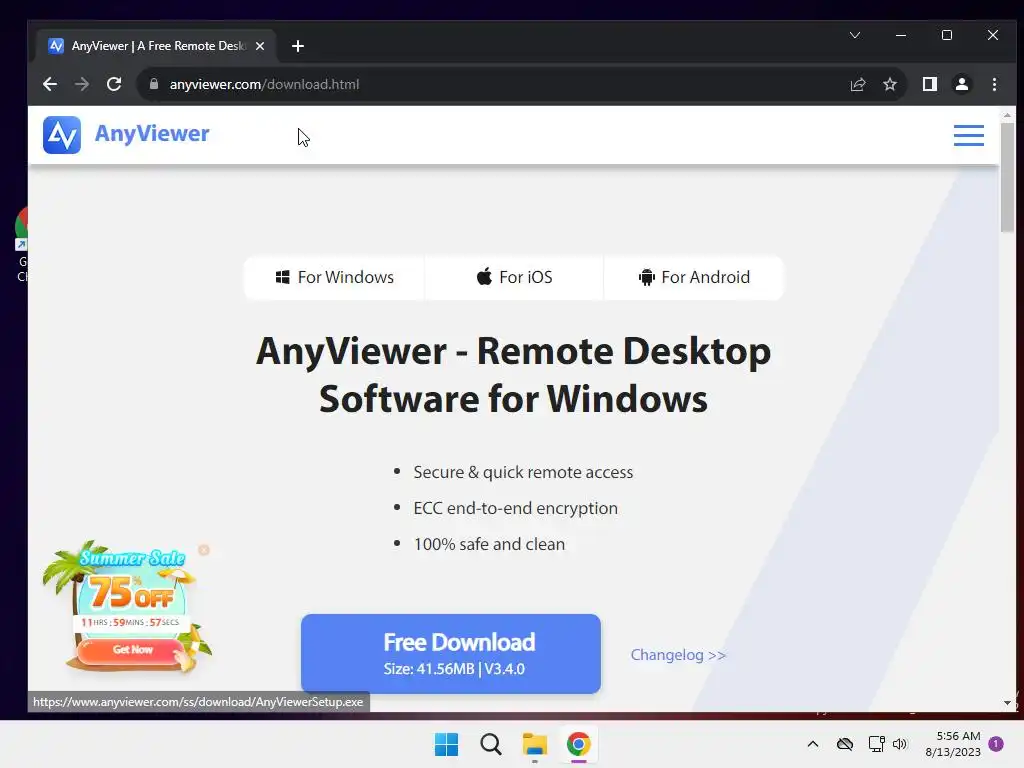Click the '100% safe and clean' text
The height and width of the screenshot is (768, 1024).
pos(489,544)
